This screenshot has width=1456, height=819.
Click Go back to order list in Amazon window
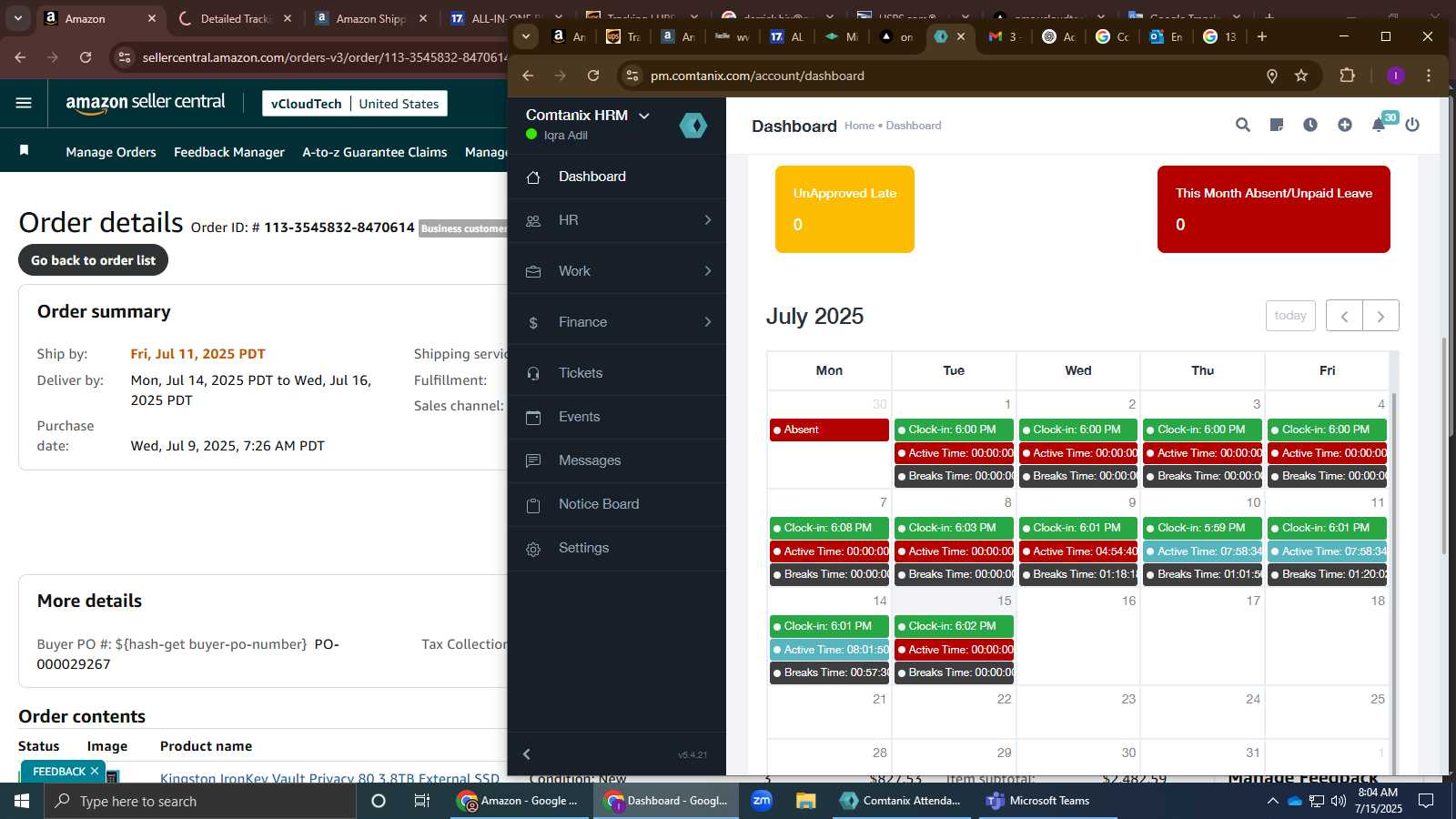click(93, 260)
